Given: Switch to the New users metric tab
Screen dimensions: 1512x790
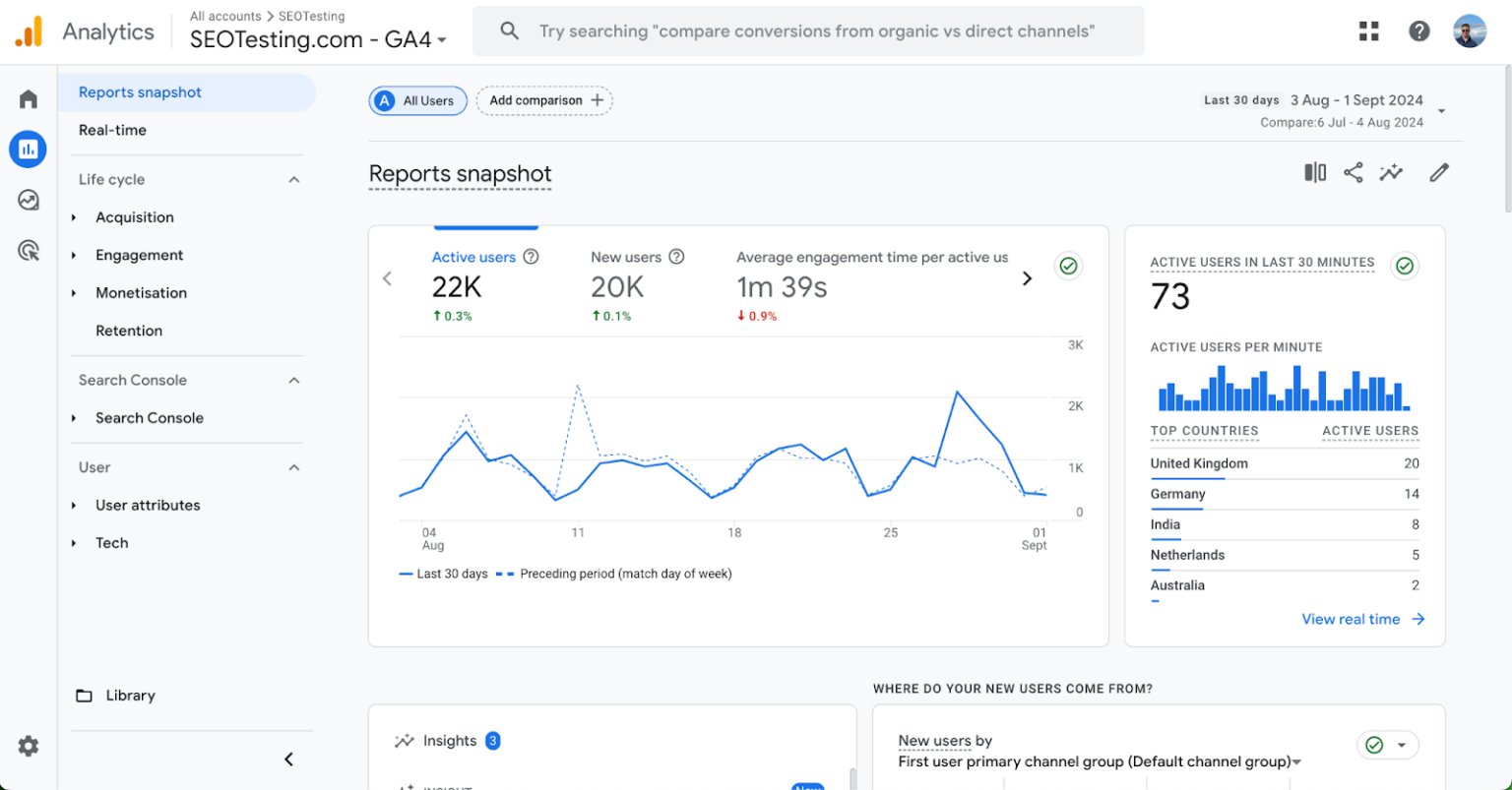Looking at the screenshot, I should coord(626,257).
